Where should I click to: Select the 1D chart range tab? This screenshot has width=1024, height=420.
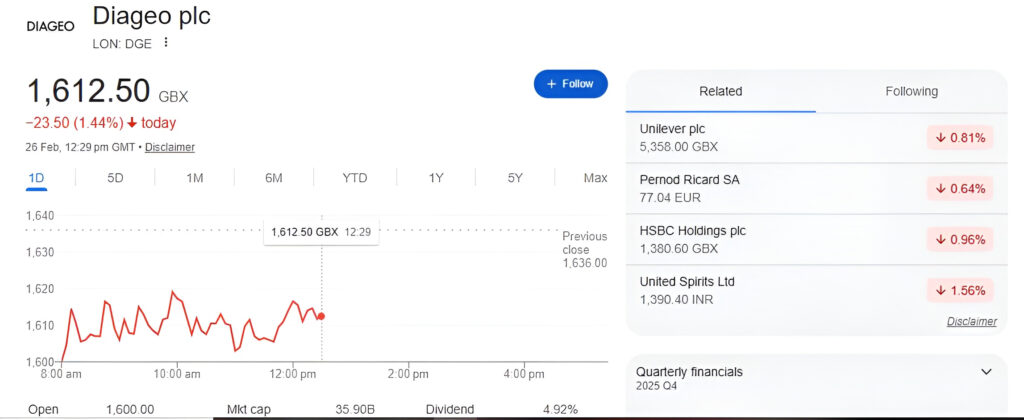click(x=36, y=178)
